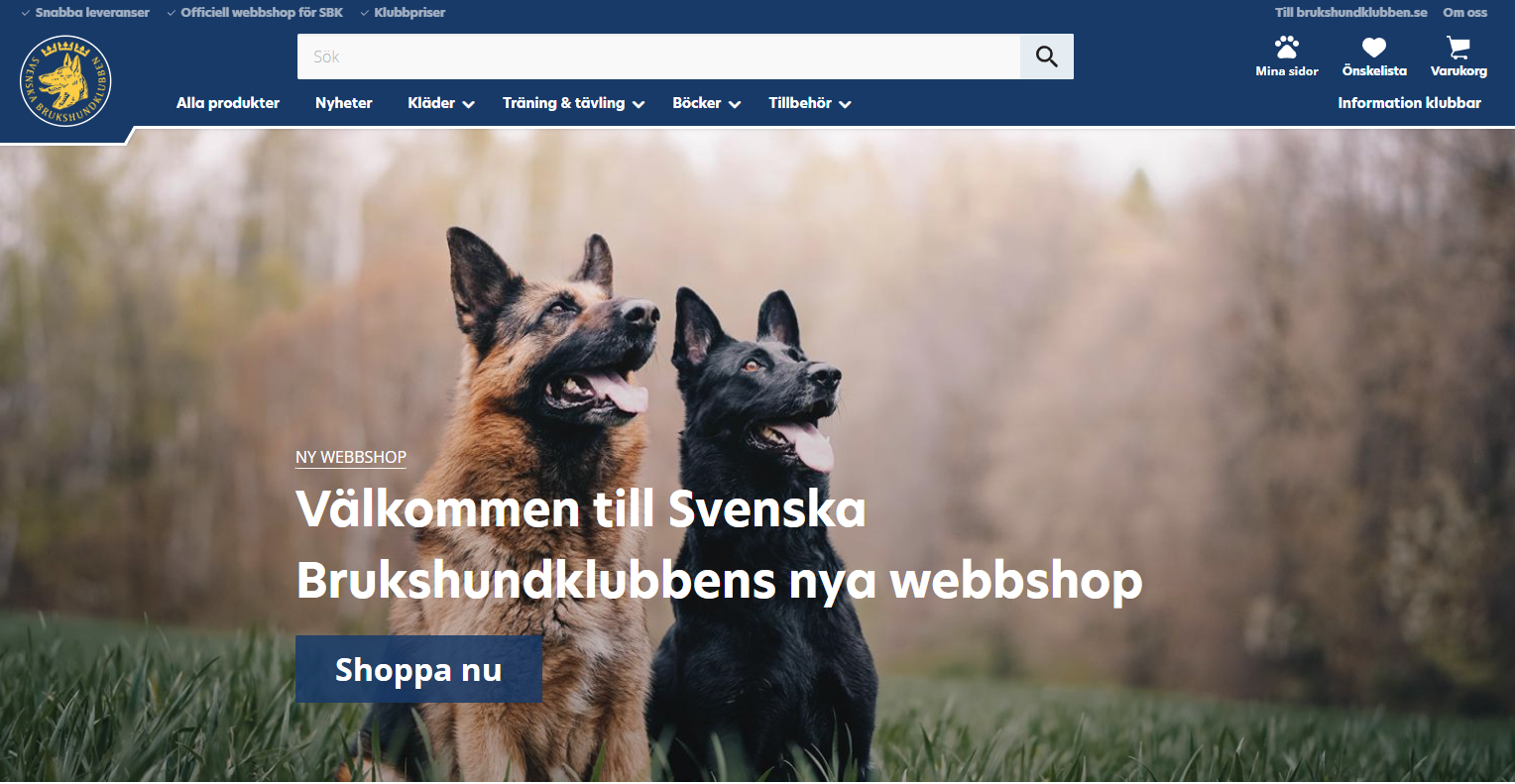The height and width of the screenshot is (784, 1515).
Task: Click the magnifying glass search icon
Action: point(1046,56)
